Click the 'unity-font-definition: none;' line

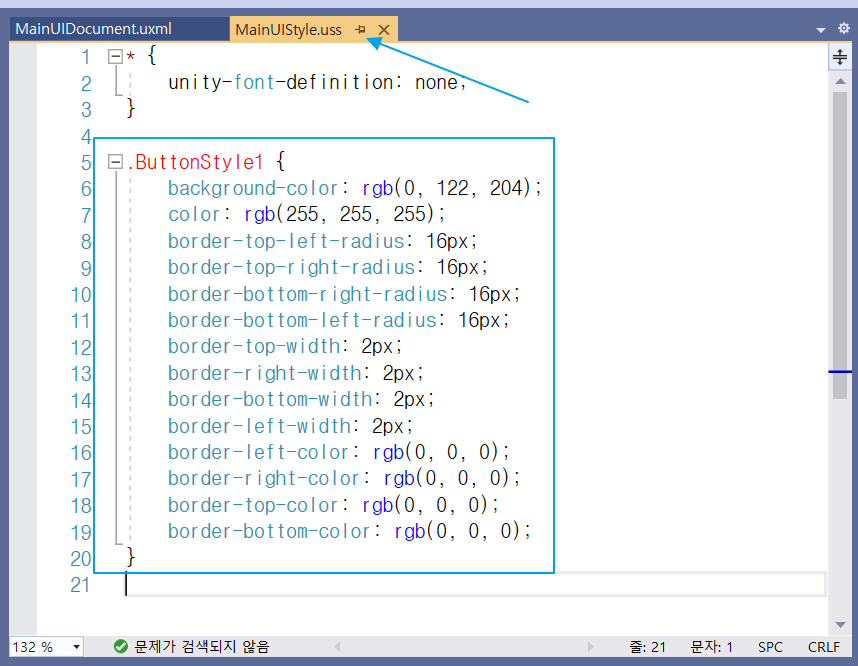click(317, 82)
